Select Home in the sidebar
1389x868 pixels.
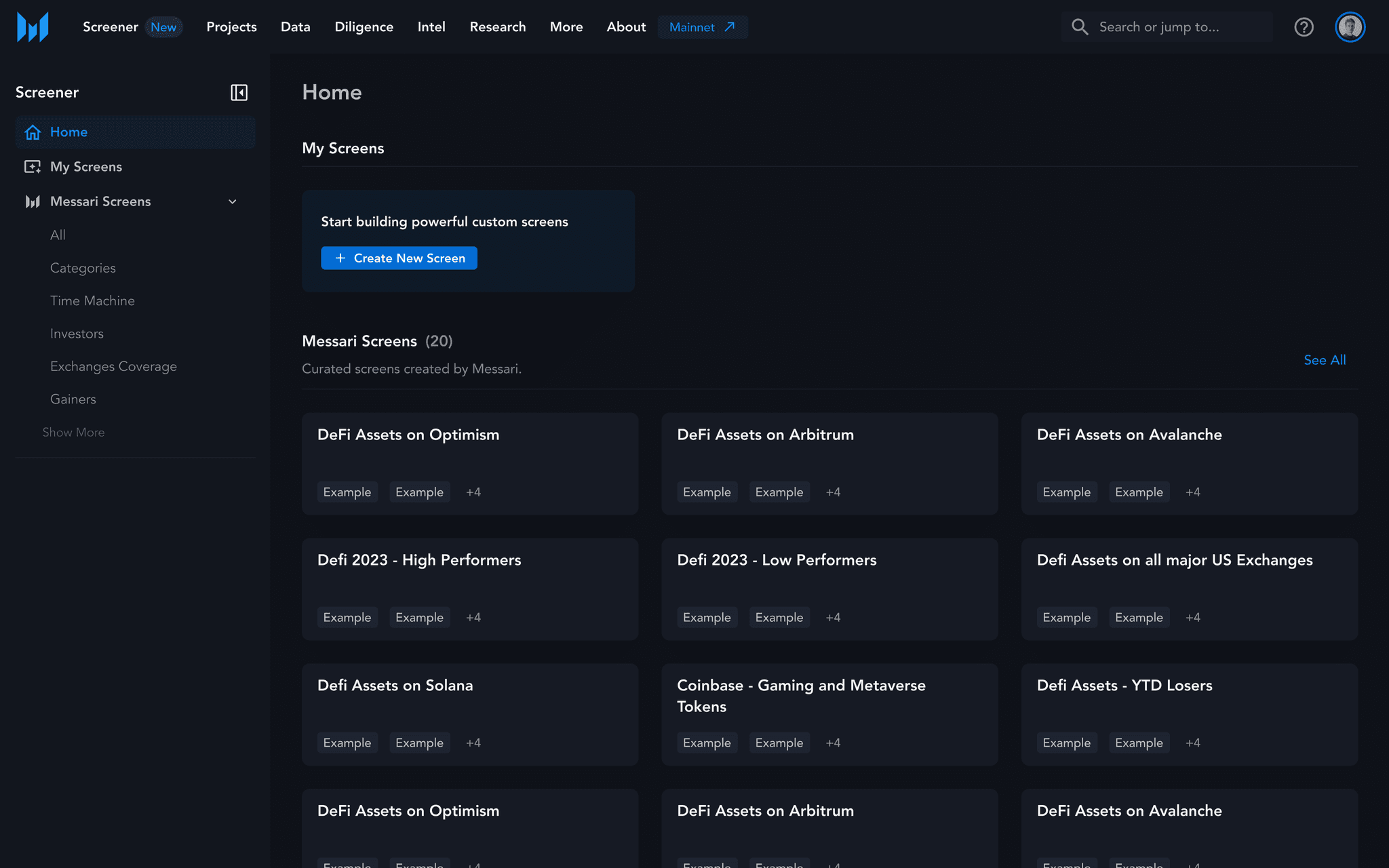[136, 132]
